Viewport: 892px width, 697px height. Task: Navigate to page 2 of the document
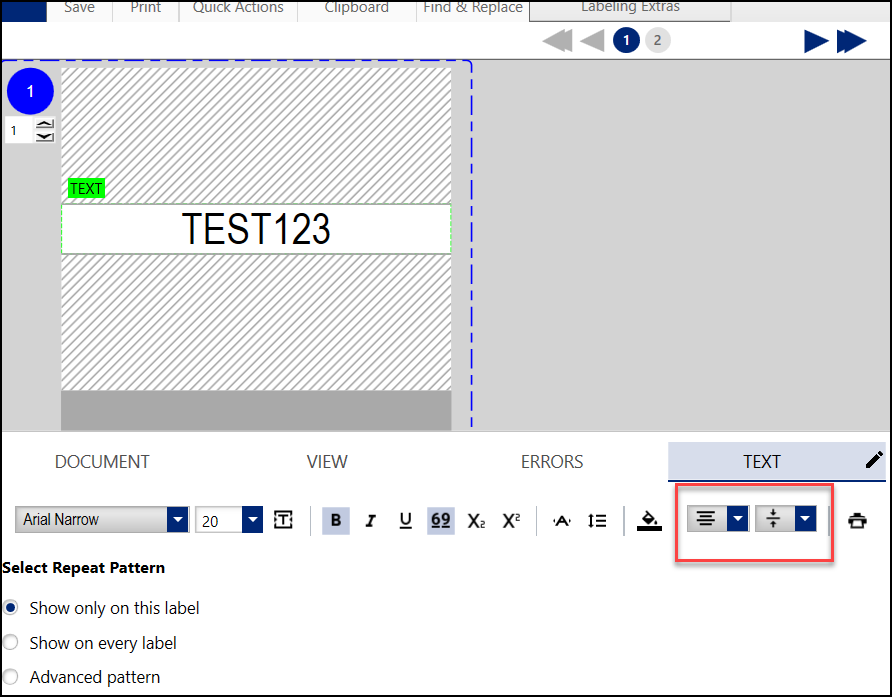659,40
